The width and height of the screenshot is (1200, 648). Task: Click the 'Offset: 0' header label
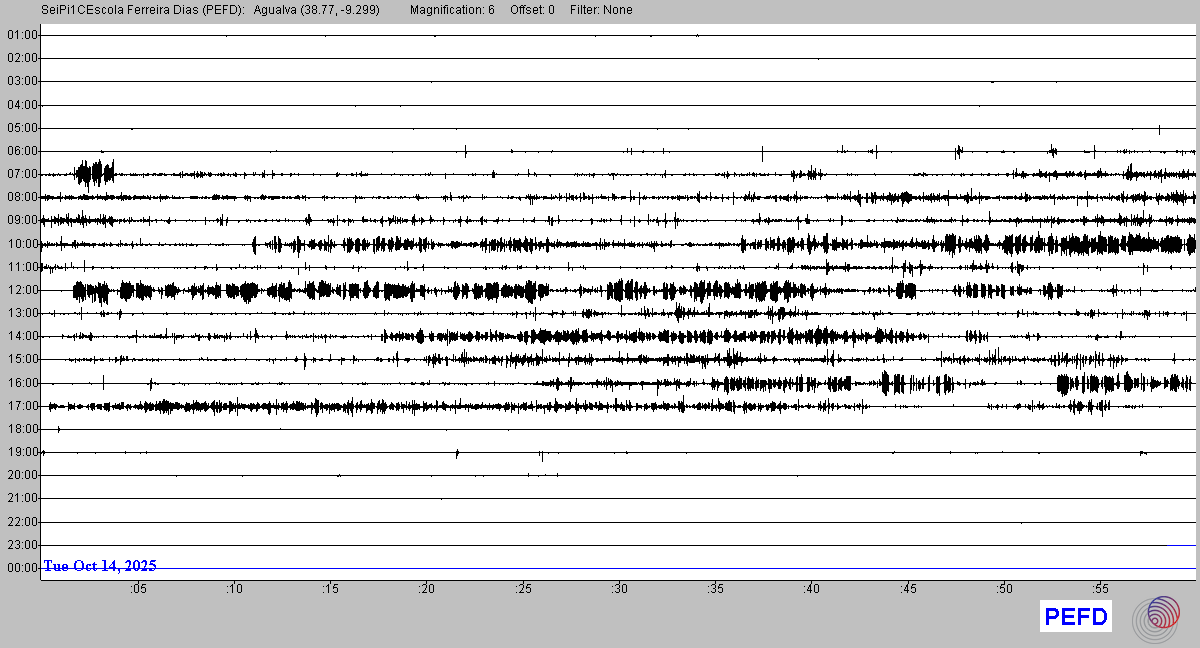[x=532, y=10]
